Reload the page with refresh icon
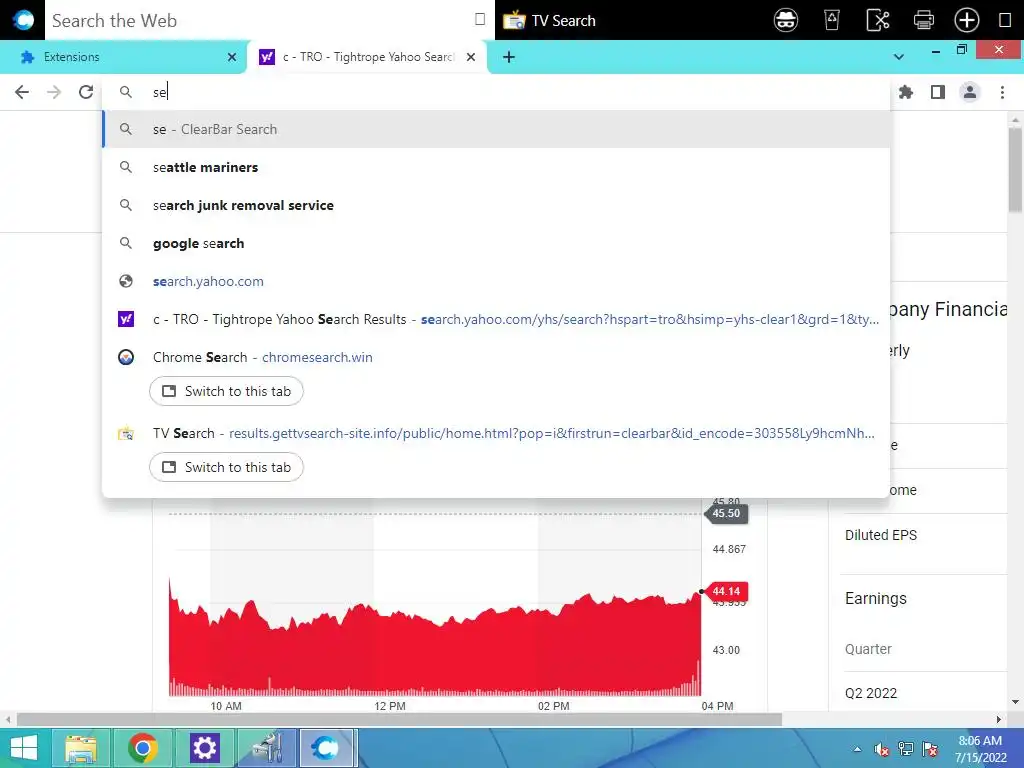 [86, 92]
